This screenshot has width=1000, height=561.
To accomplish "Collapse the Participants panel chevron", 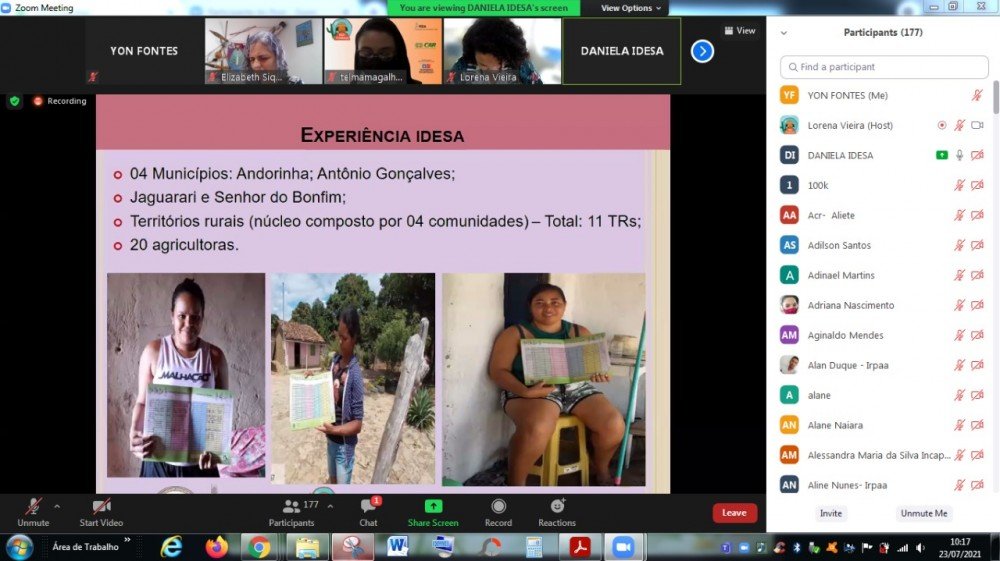I will point(783,33).
